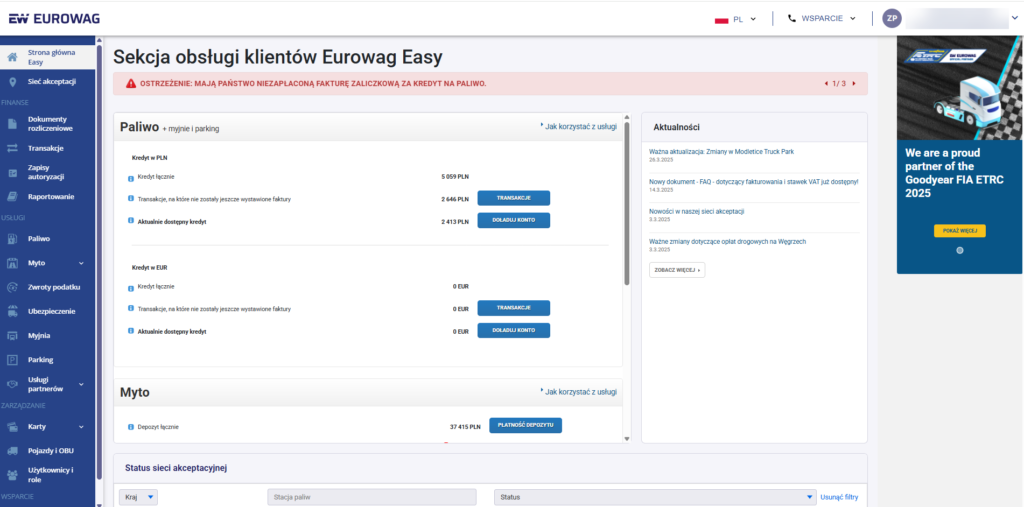Click the banner carousel dot indicator
The width and height of the screenshot is (1024, 507).
point(959,250)
